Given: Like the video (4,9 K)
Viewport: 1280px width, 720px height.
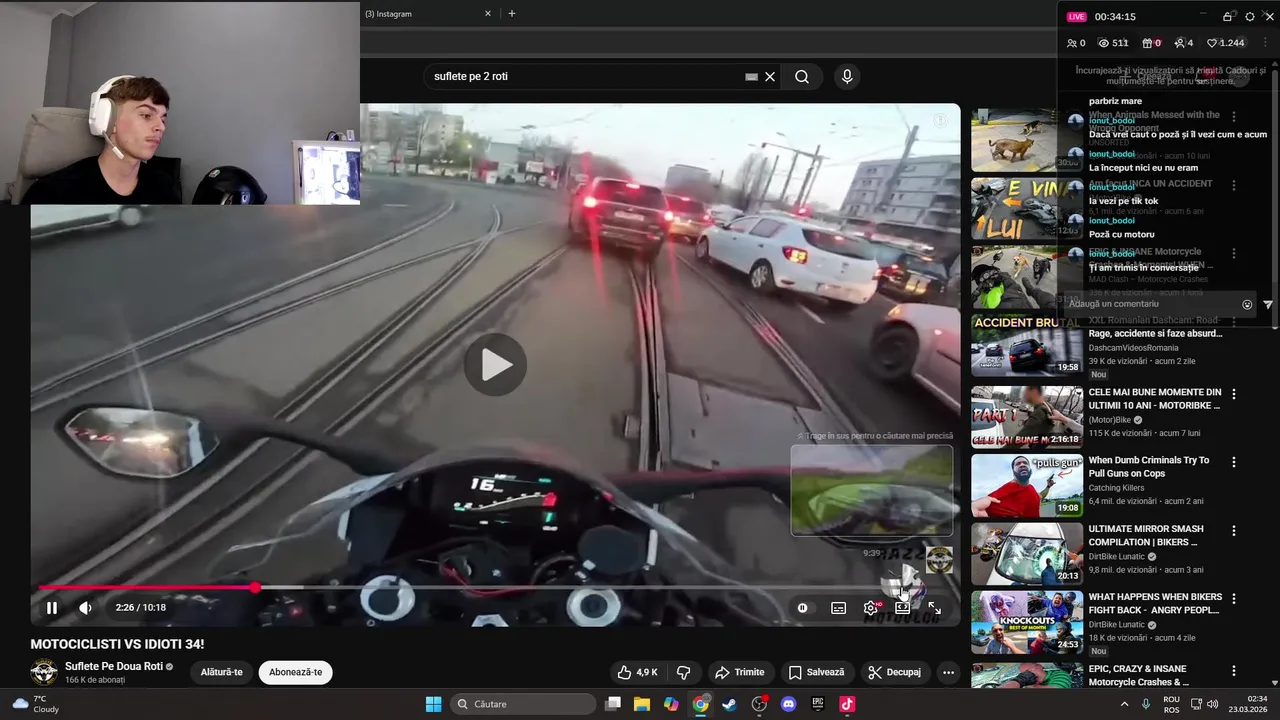Looking at the screenshot, I should [637, 672].
